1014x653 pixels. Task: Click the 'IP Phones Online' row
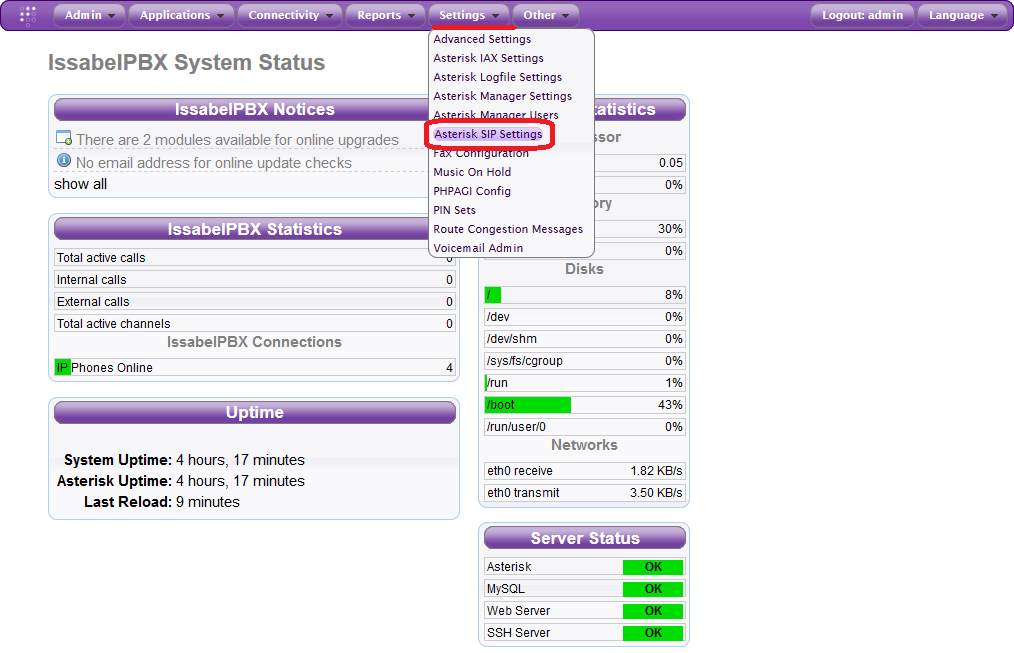(x=255, y=367)
